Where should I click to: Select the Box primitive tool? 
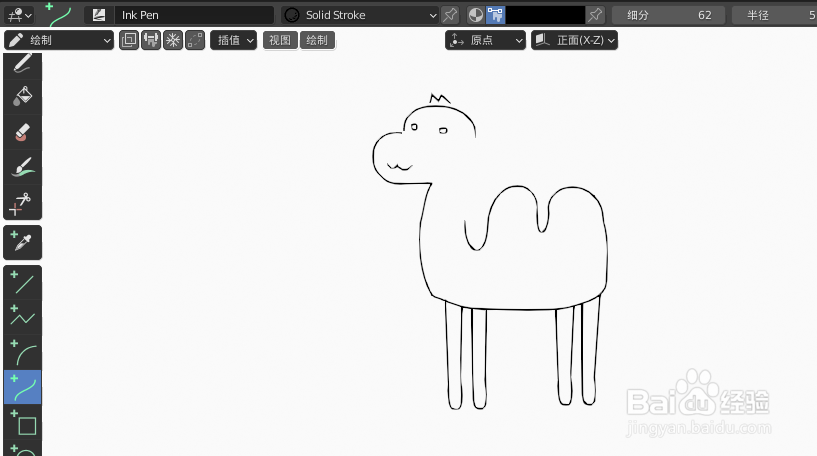click(22, 422)
